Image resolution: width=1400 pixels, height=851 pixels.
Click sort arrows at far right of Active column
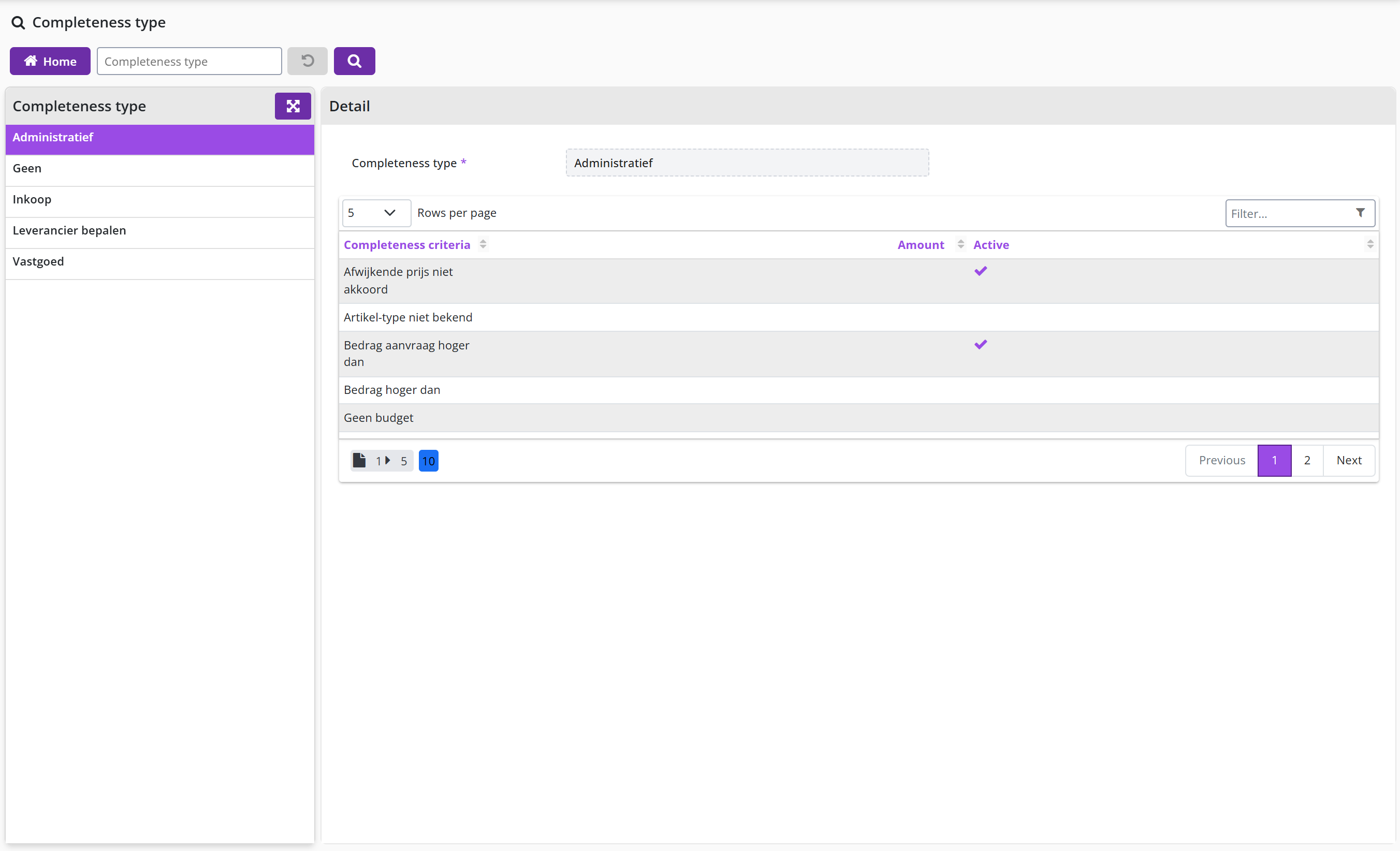point(1370,244)
